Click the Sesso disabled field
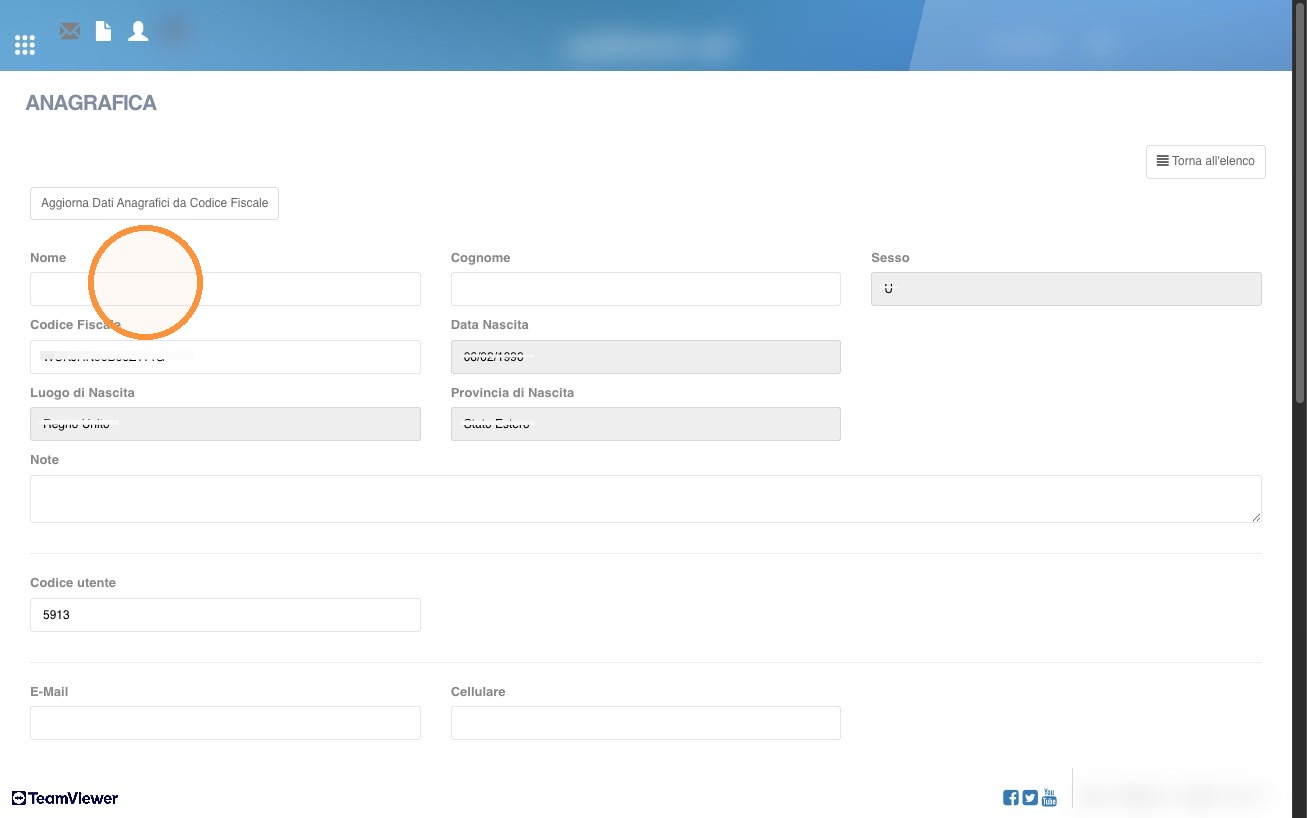The height and width of the screenshot is (818, 1307). tap(1066, 289)
